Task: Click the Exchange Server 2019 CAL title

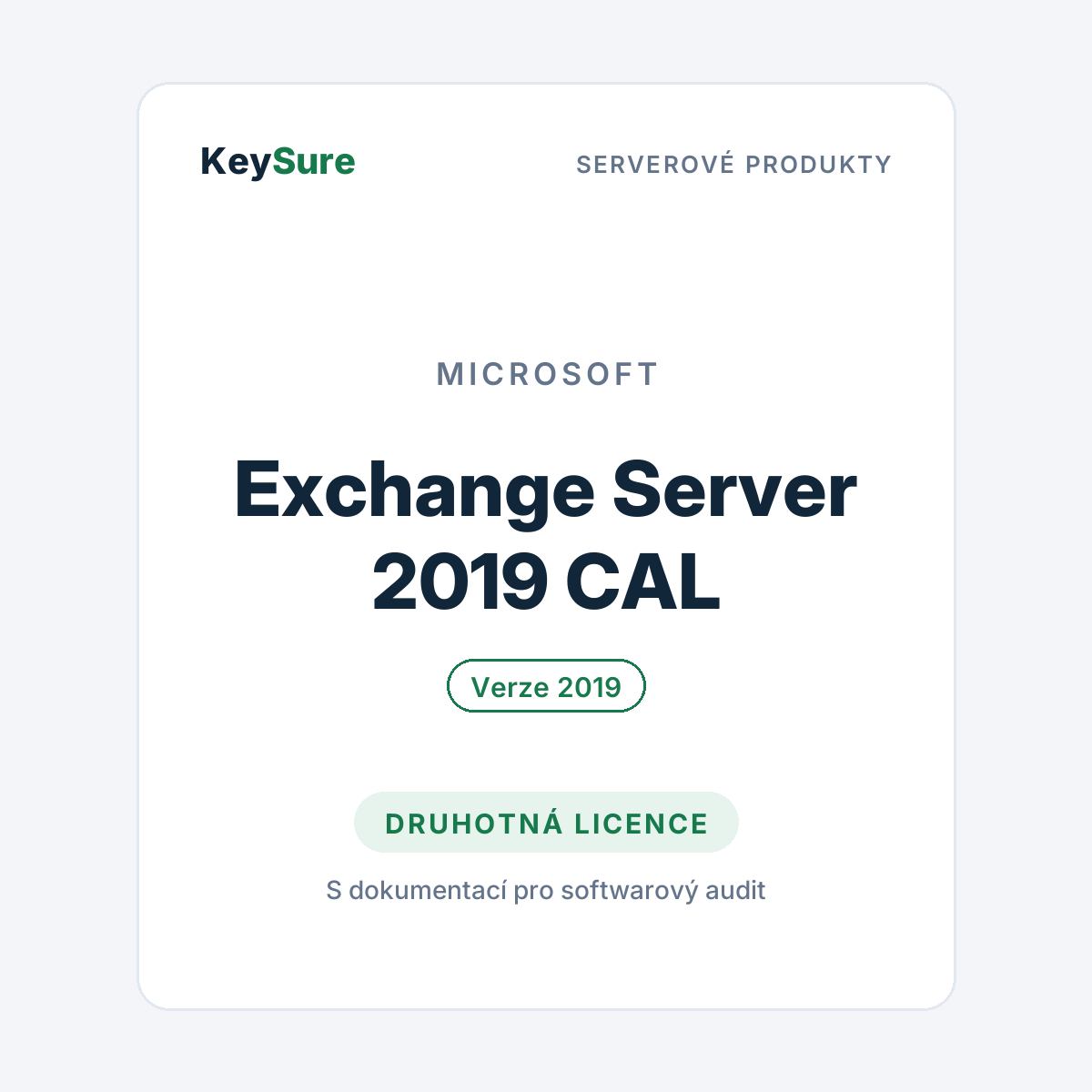Action: [x=546, y=536]
